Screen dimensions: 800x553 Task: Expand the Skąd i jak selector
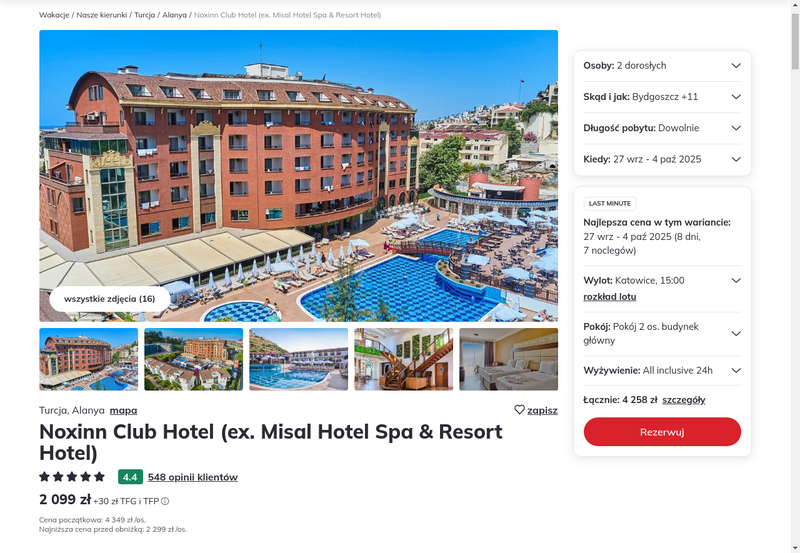point(662,97)
